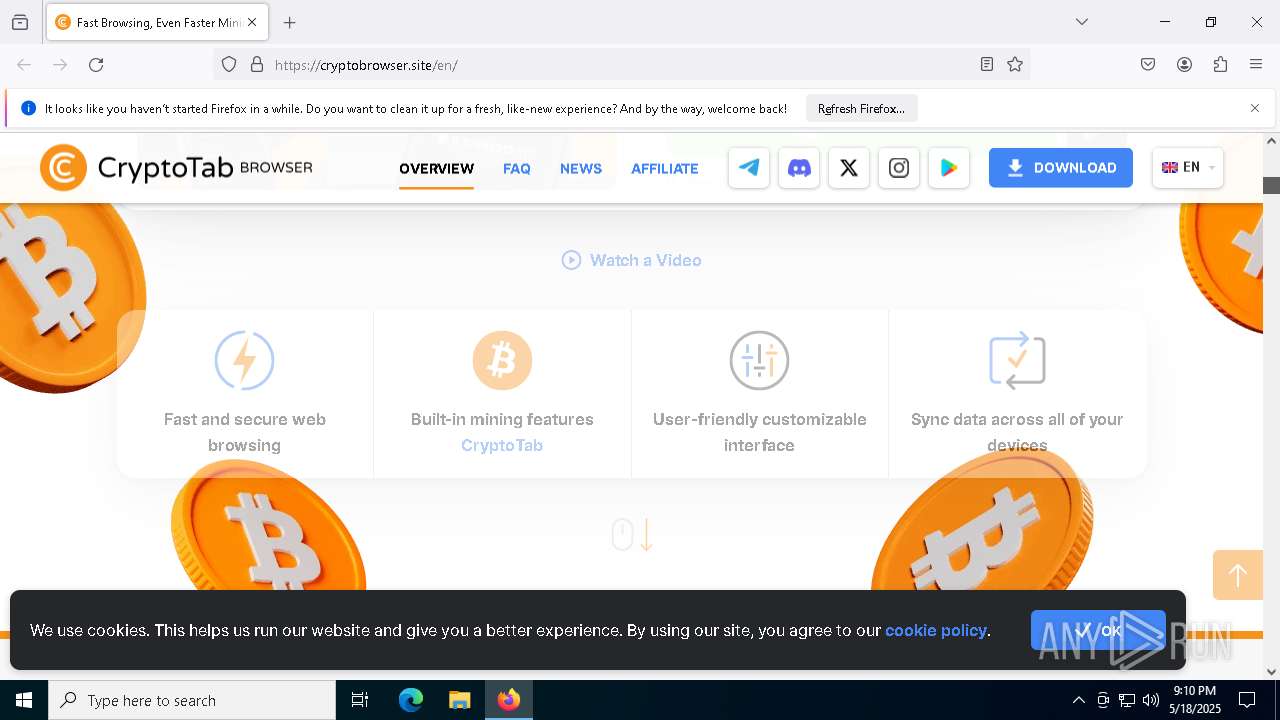The image size is (1280, 720).
Task: Click the lightning bolt fast browsing icon
Action: point(244,360)
